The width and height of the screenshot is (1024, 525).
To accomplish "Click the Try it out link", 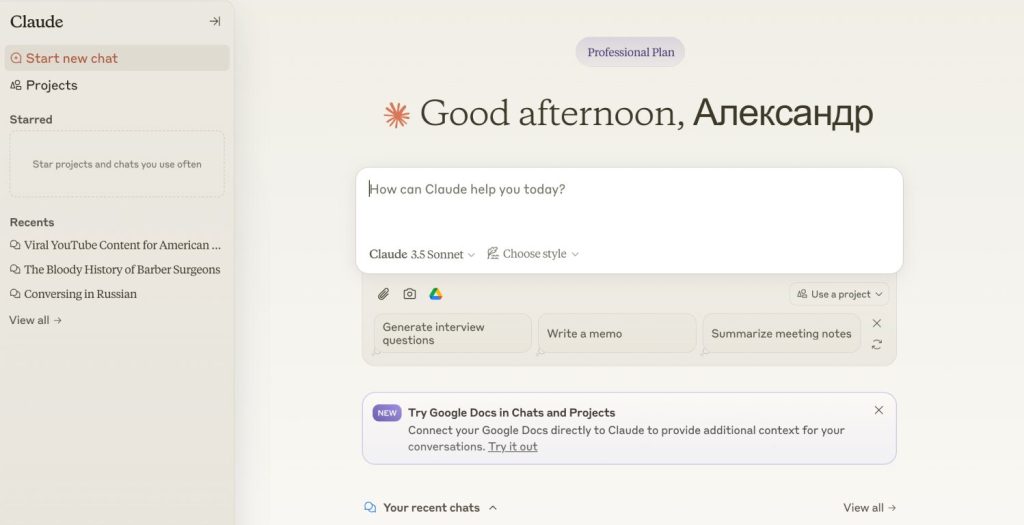I will click(513, 447).
